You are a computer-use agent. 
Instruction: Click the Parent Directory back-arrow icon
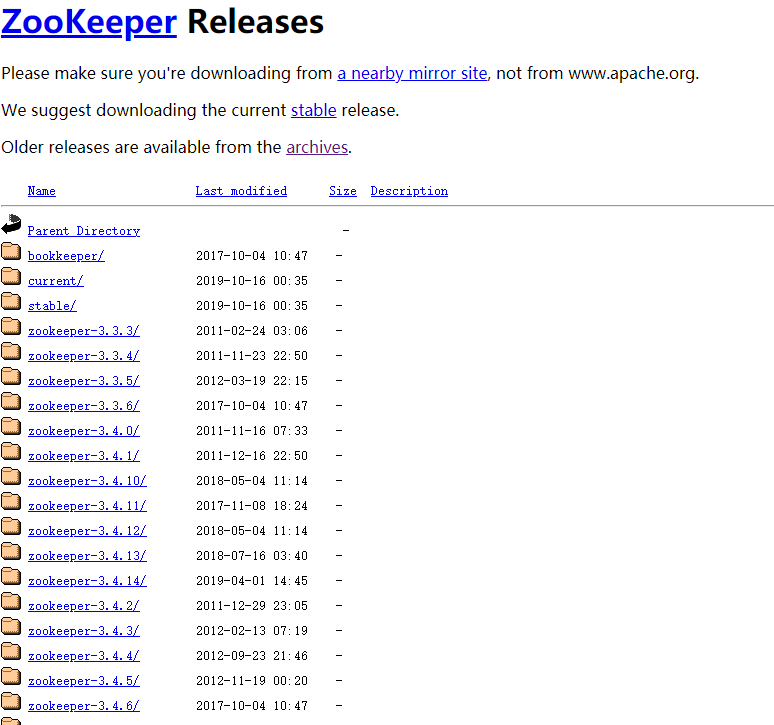(x=11, y=224)
